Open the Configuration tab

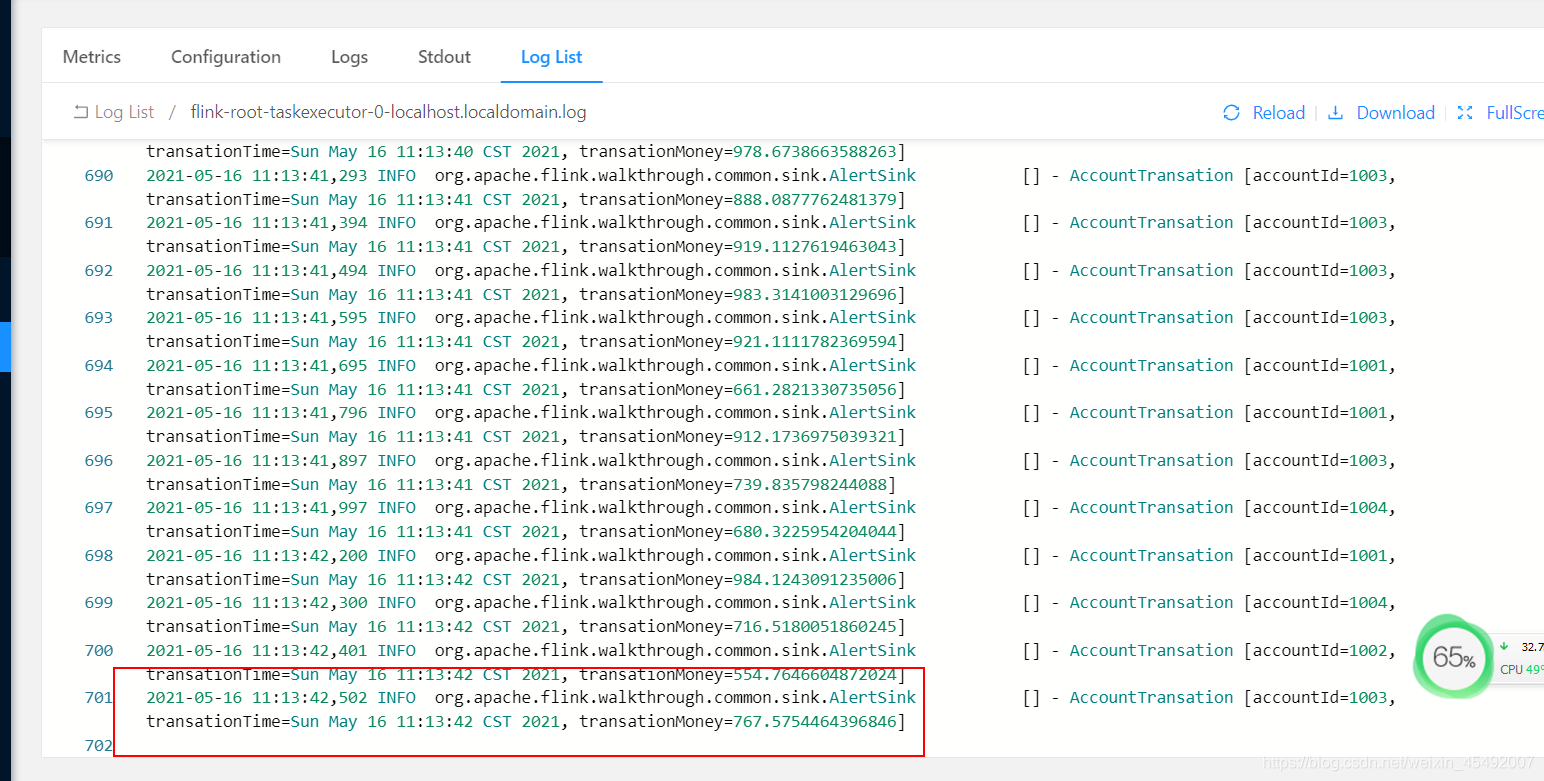[x=225, y=57]
